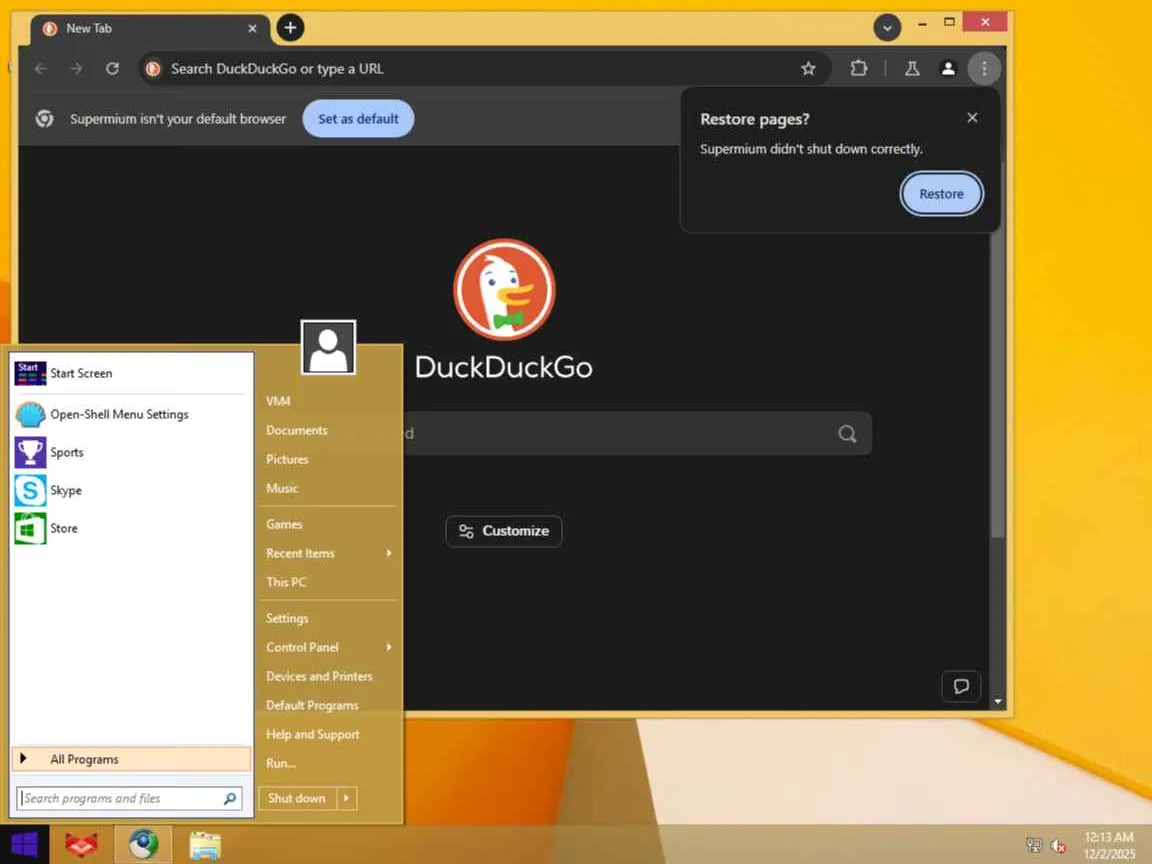Bookmark this tab with the star icon

pos(808,69)
